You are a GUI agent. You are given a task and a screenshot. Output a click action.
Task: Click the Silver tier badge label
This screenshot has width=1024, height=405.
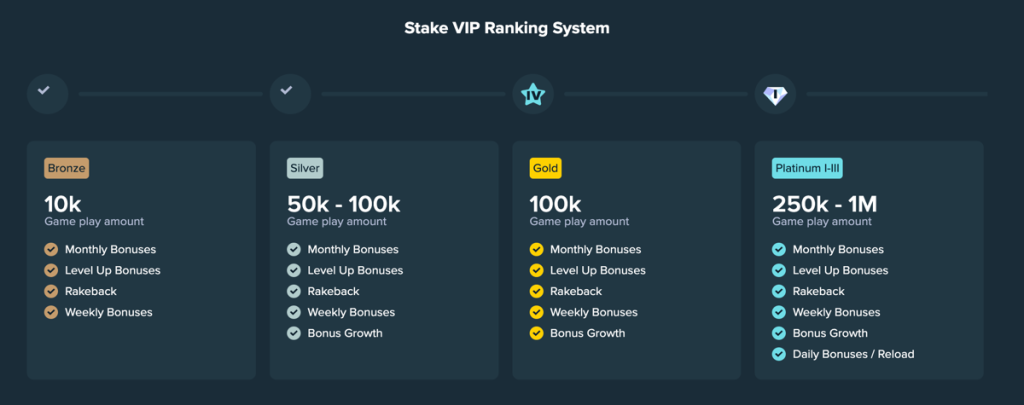point(305,168)
